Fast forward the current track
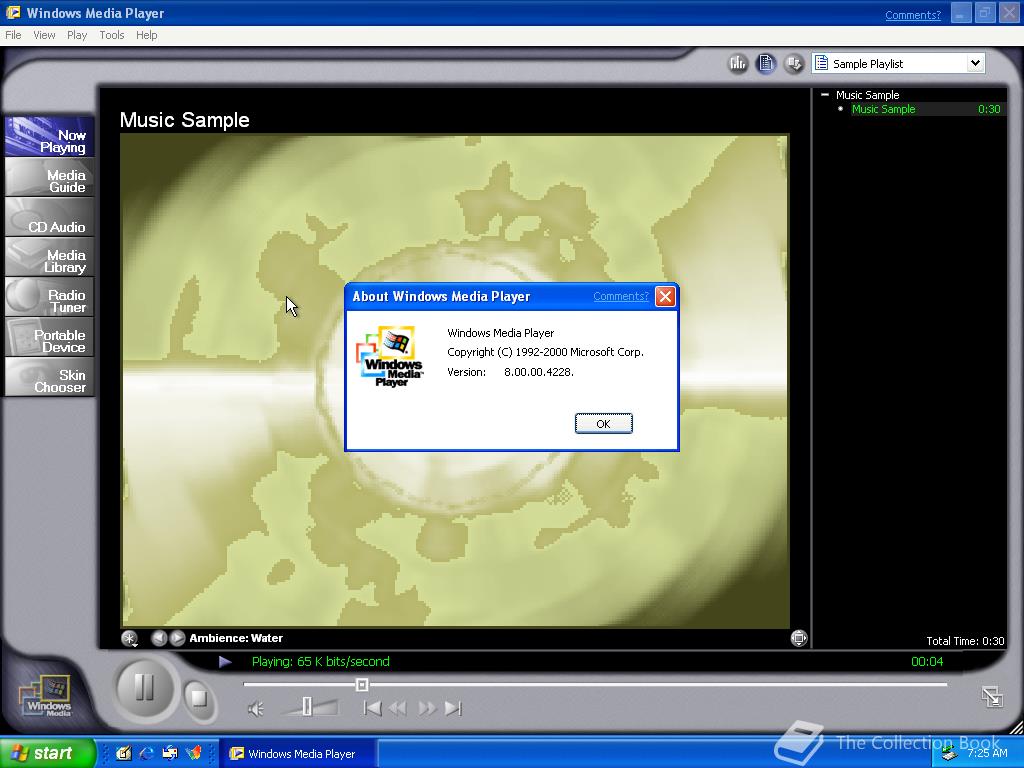 coord(426,709)
